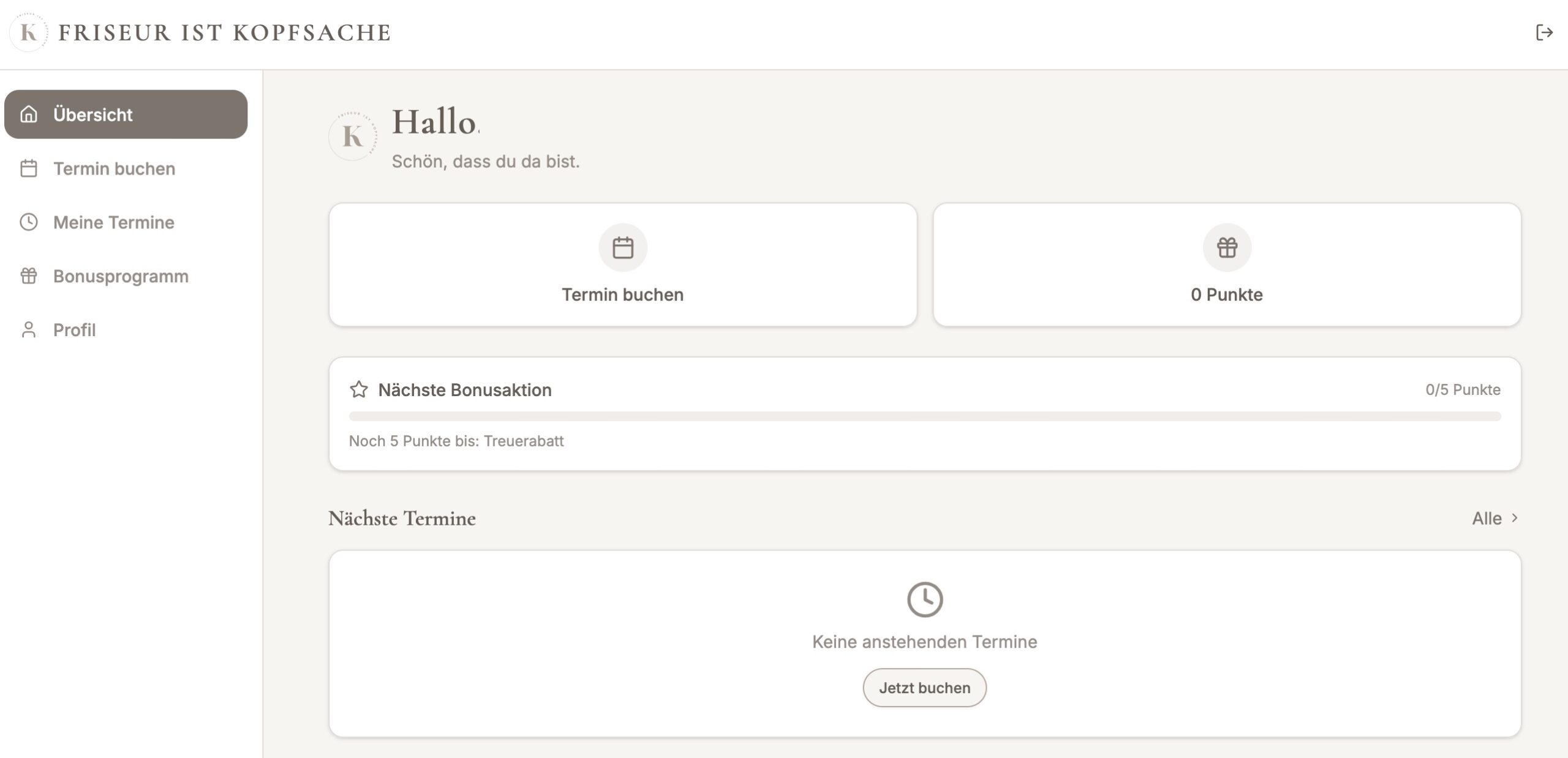The width and height of the screenshot is (1568, 758).
Task: Go to the Meine Termine menu item
Action: tap(114, 222)
